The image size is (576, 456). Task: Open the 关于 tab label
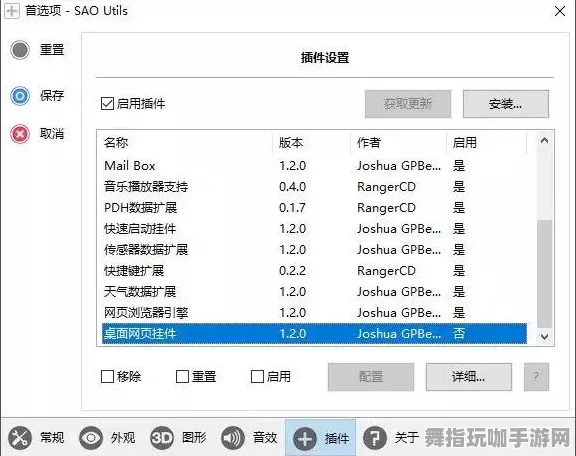407,438
